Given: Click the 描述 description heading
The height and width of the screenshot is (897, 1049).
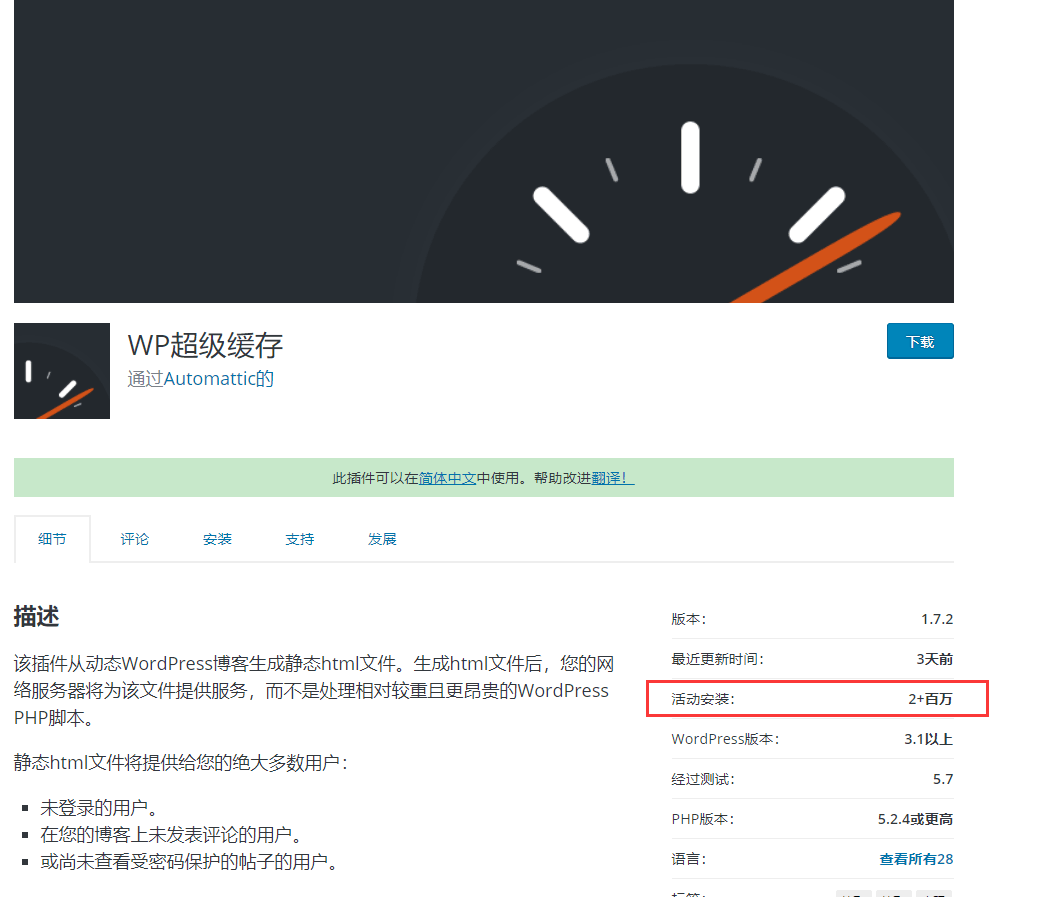Looking at the screenshot, I should tap(36, 616).
